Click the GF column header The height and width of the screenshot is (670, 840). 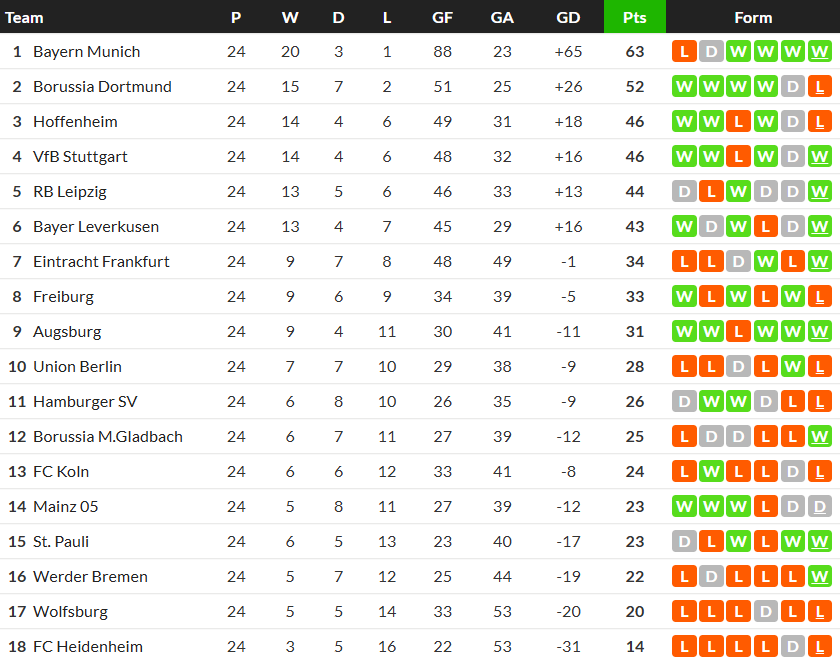[442, 17]
